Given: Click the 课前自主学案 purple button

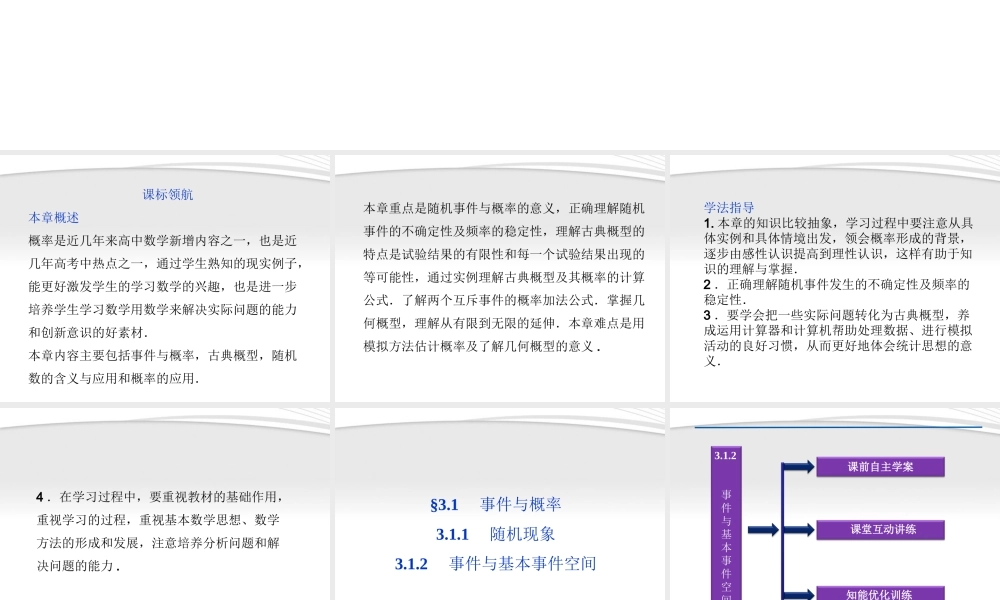Looking at the screenshot, I should 880,467.
